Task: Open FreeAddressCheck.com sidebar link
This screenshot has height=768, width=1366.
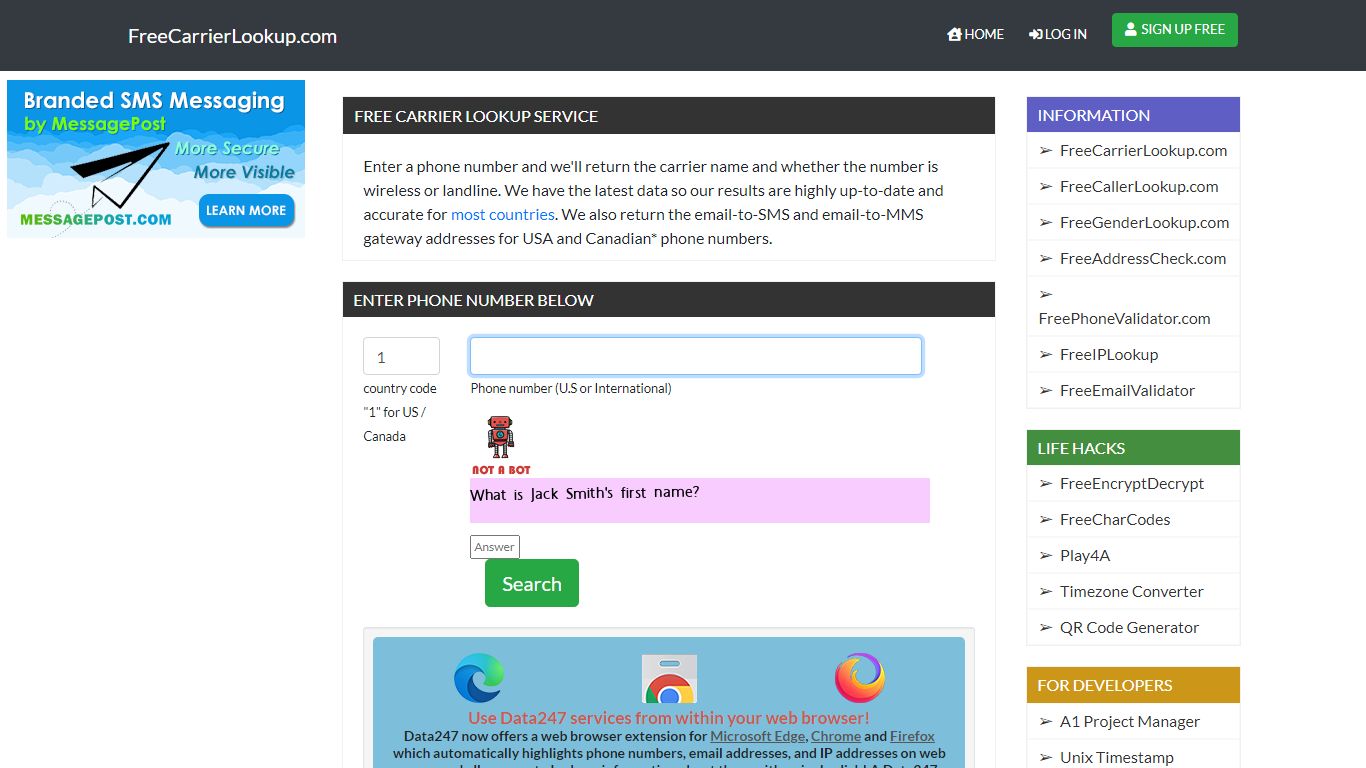Action: pyautogui.click(x=1143, y=259)
